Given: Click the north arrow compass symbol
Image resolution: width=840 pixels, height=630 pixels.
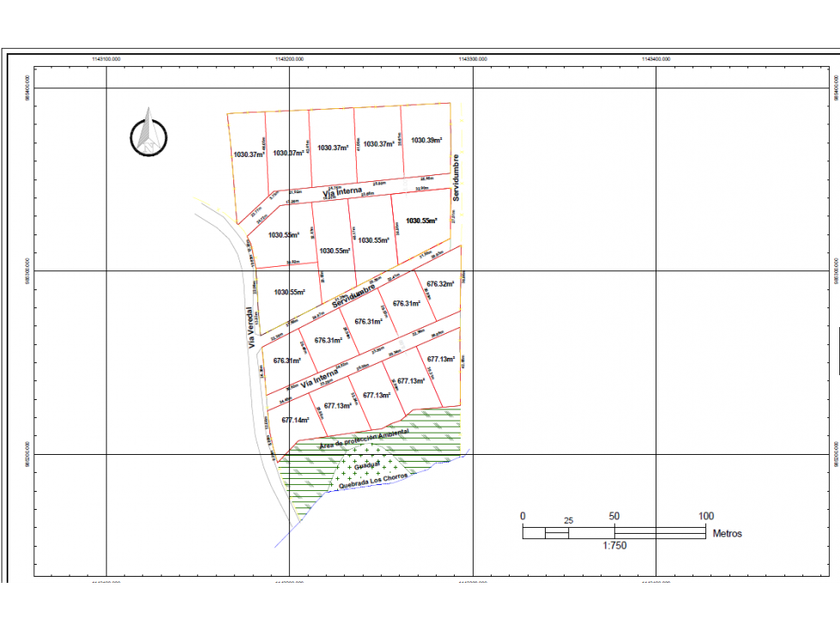Looking at the screenshot, I should click(148, 132).
